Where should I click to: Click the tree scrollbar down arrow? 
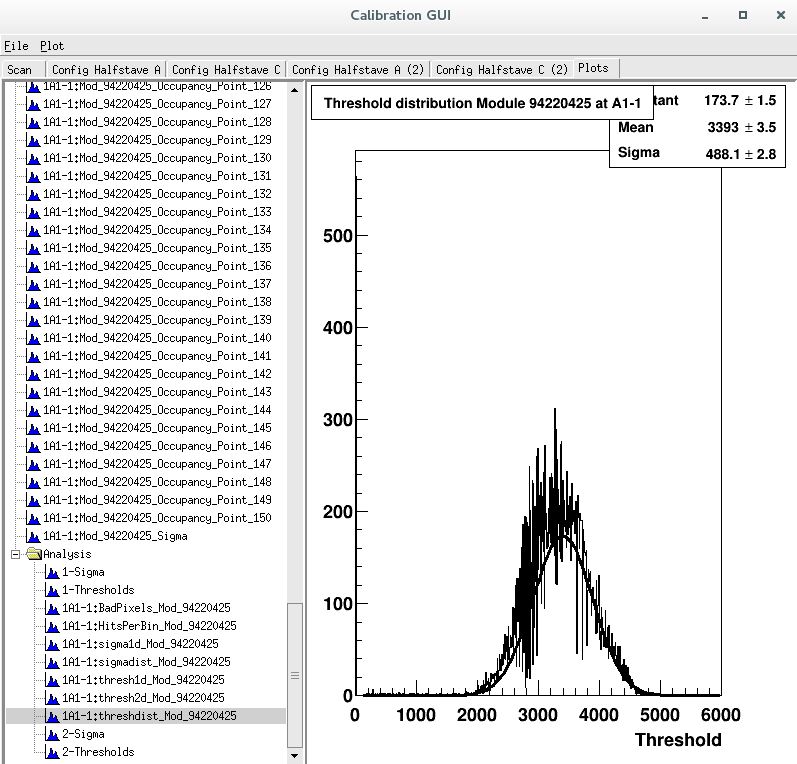tap(295, 756)
